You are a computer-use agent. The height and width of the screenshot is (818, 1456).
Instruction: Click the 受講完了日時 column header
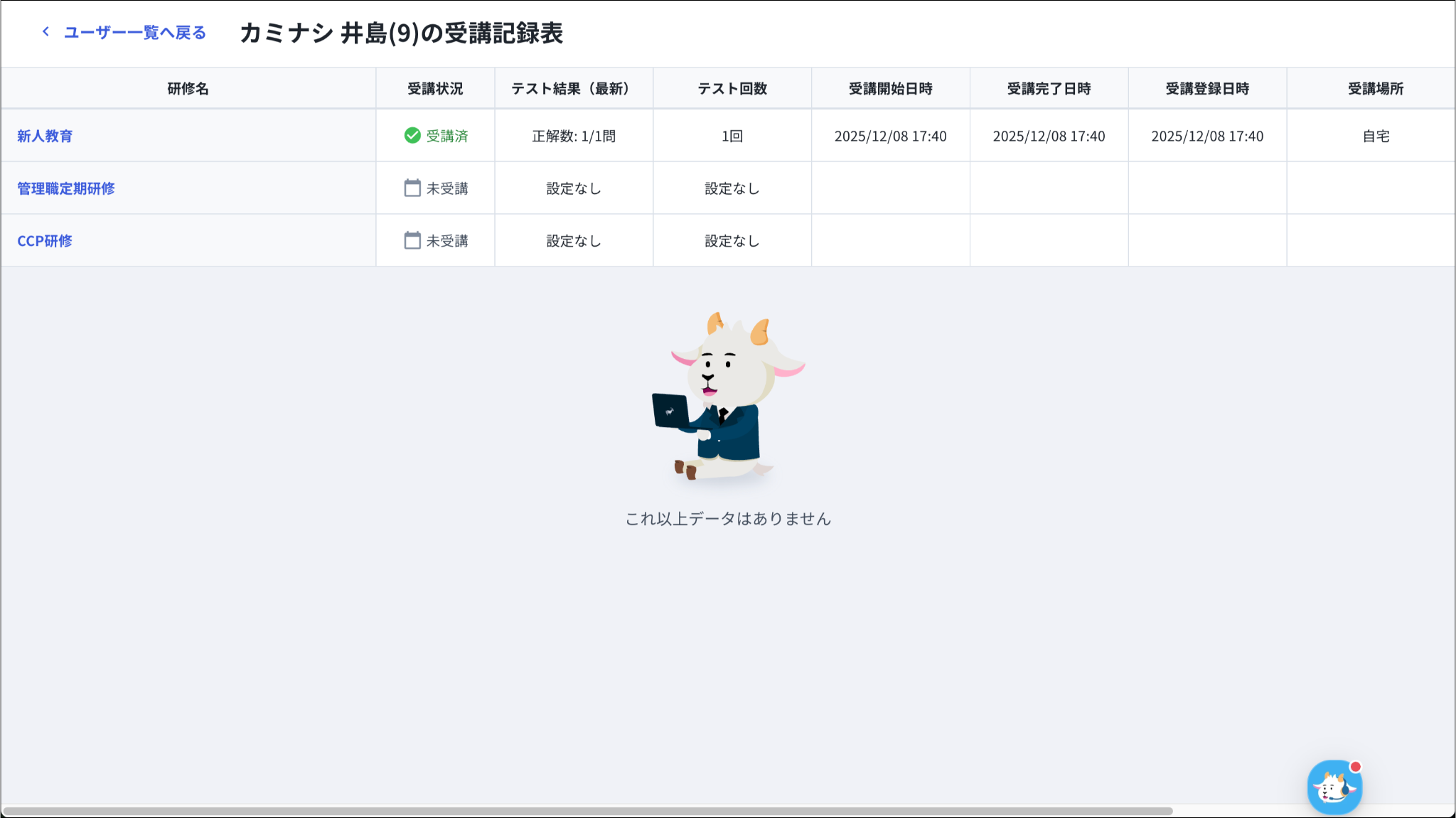1049,89
